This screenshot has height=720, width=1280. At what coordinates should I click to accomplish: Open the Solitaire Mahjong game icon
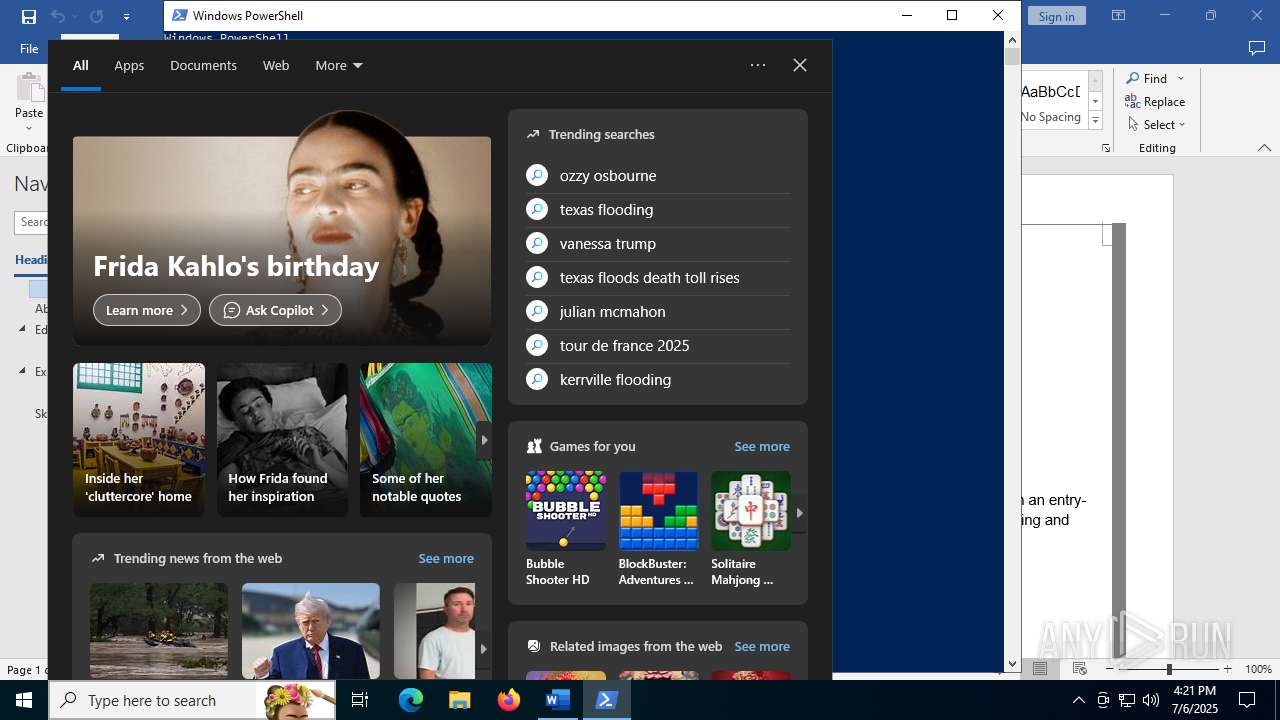[751, 511]
